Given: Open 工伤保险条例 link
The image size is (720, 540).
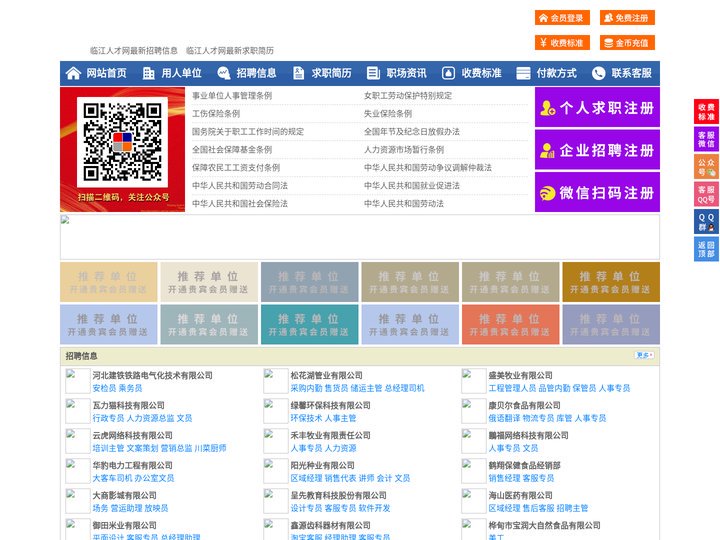Looking at the screenshot, I should [216, 113].
